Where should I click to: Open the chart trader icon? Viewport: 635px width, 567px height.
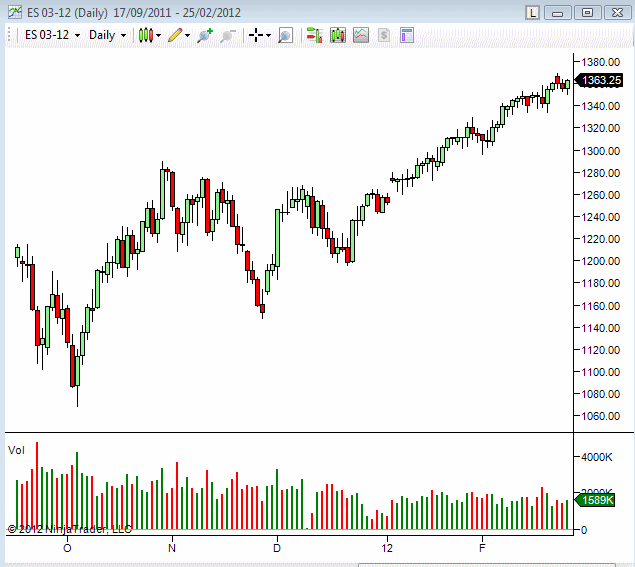pyautogui.click(x=314, y=35)
